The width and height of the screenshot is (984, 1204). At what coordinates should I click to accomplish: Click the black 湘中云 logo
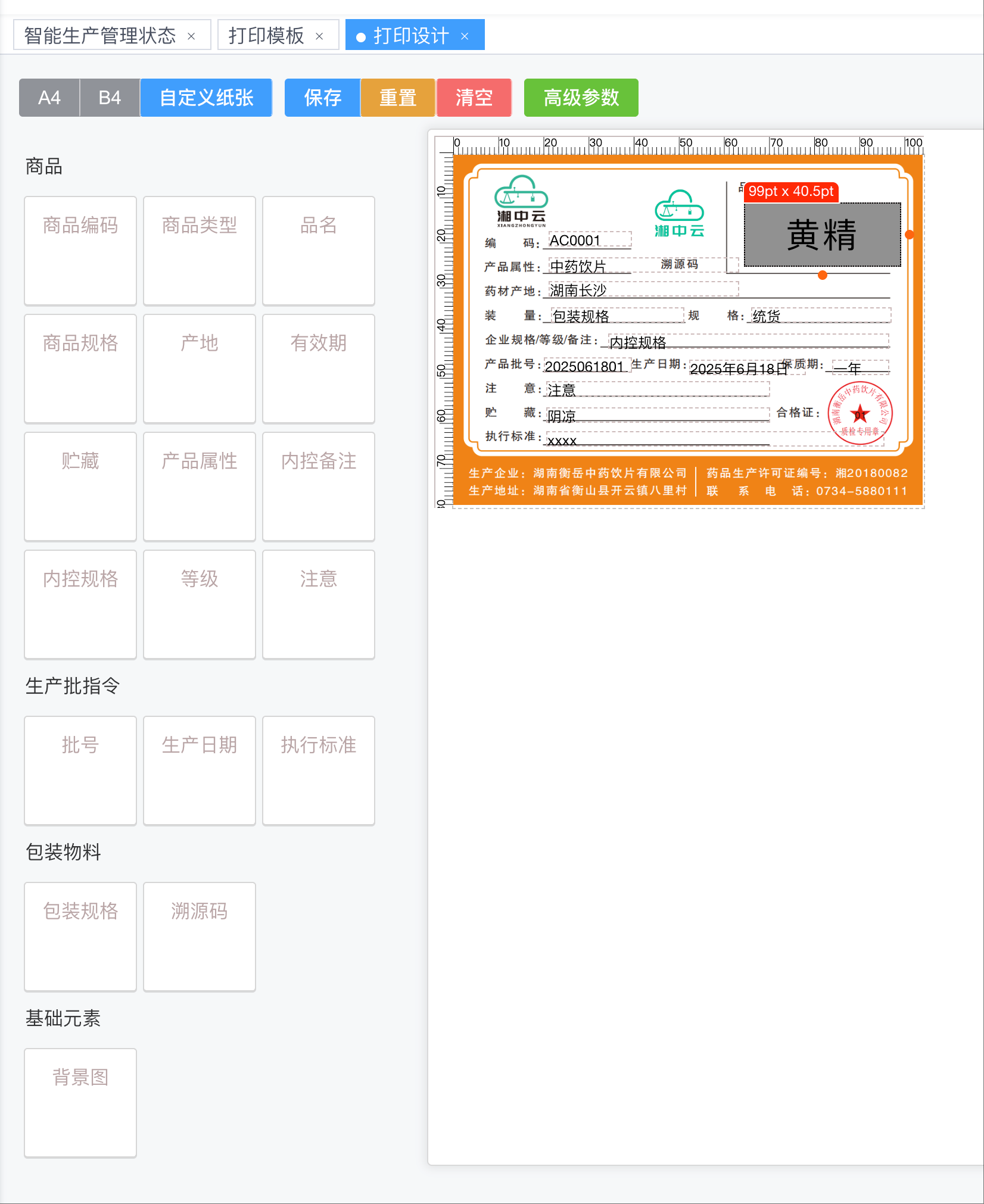point(521,201)
